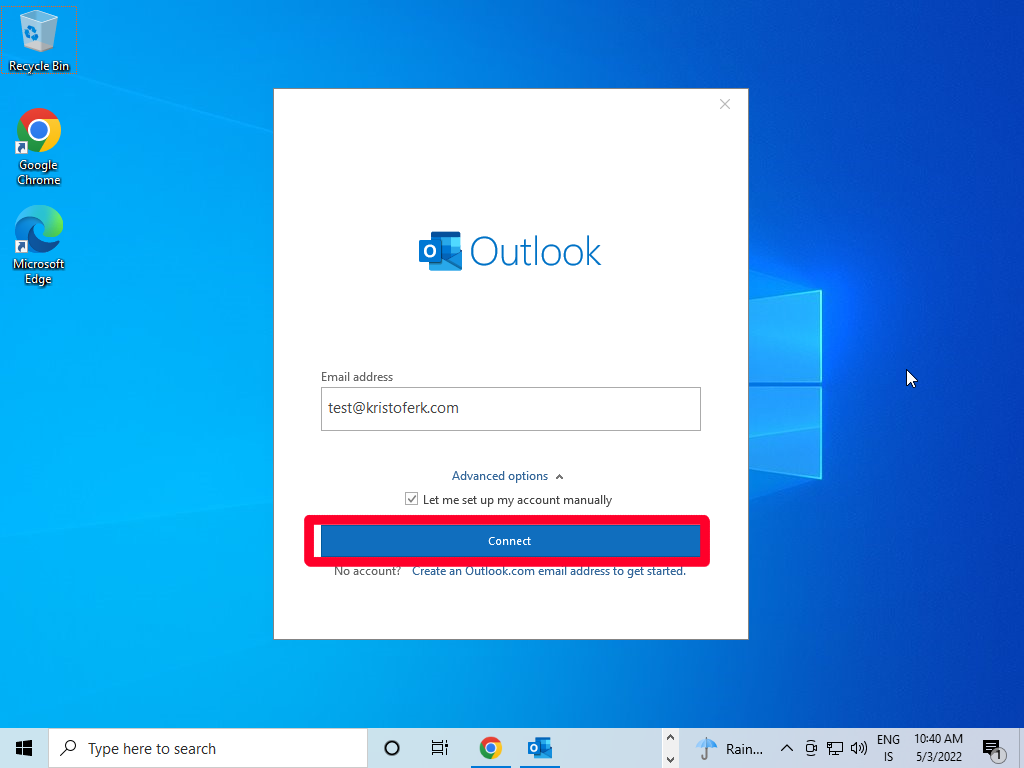1024x768 pixels.
Task: Uncheck 'Let me set up my account manually'
Action: (x=412, y=499)
